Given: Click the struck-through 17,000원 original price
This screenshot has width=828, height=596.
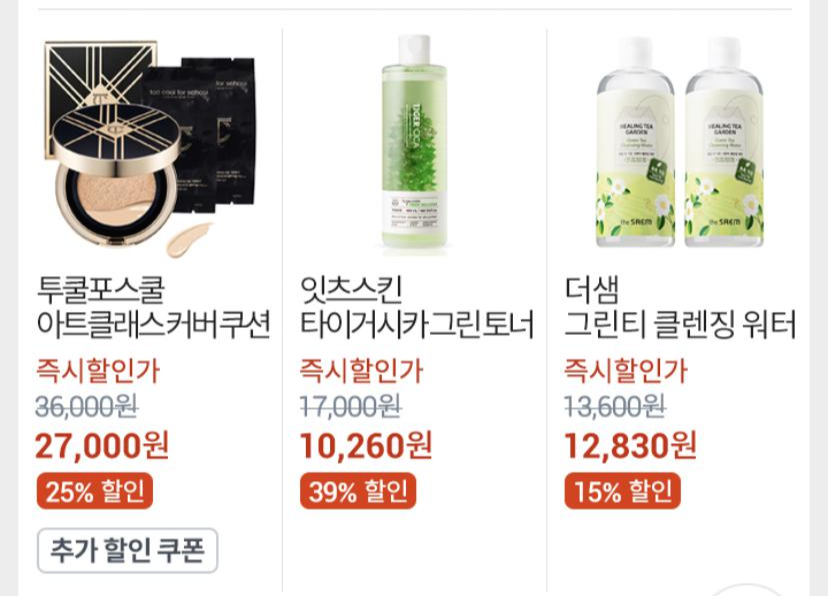Looking at the screenshot, I should [351, 407].
